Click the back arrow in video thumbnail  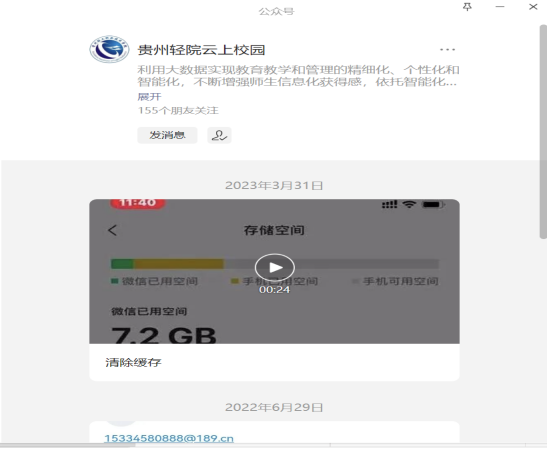coord(112,230)
